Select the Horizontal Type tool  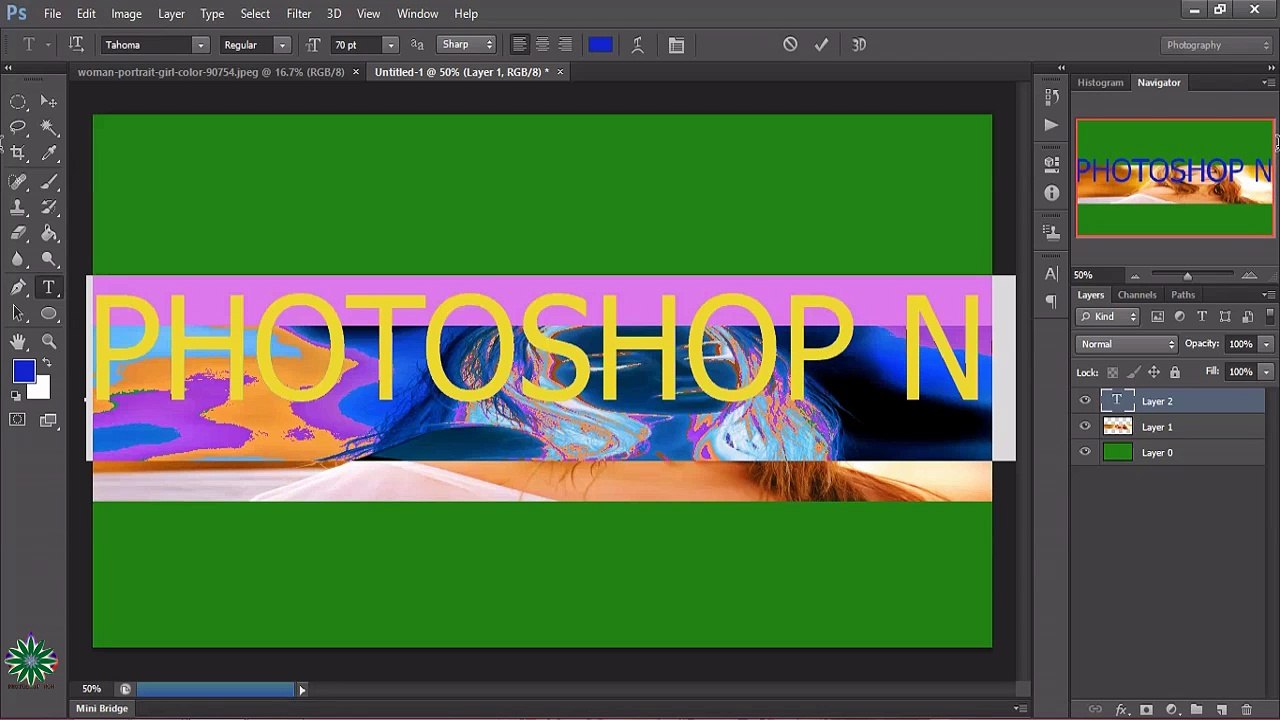[49, 288]
